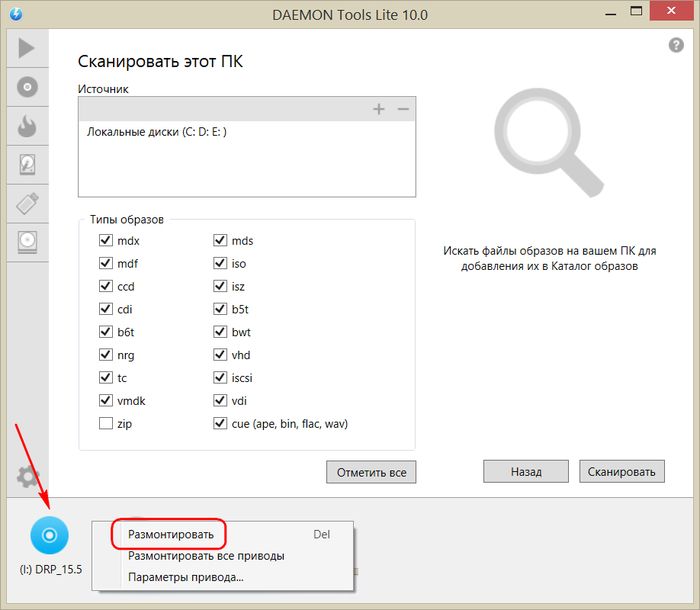Uncheck the vmdk image type
Screen dimensions: 700x610
click(105, 400)
